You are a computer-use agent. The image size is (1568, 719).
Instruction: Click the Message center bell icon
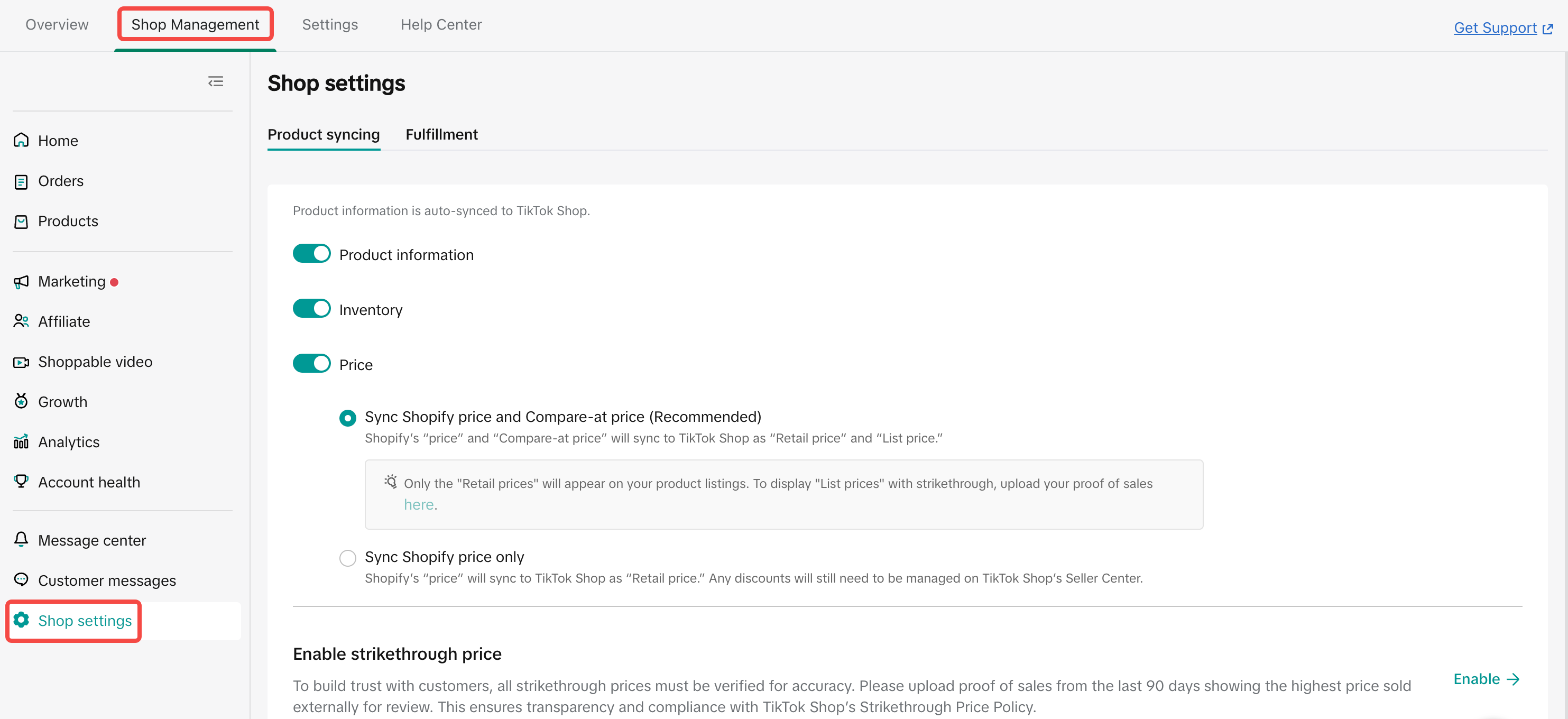[21, 540]
